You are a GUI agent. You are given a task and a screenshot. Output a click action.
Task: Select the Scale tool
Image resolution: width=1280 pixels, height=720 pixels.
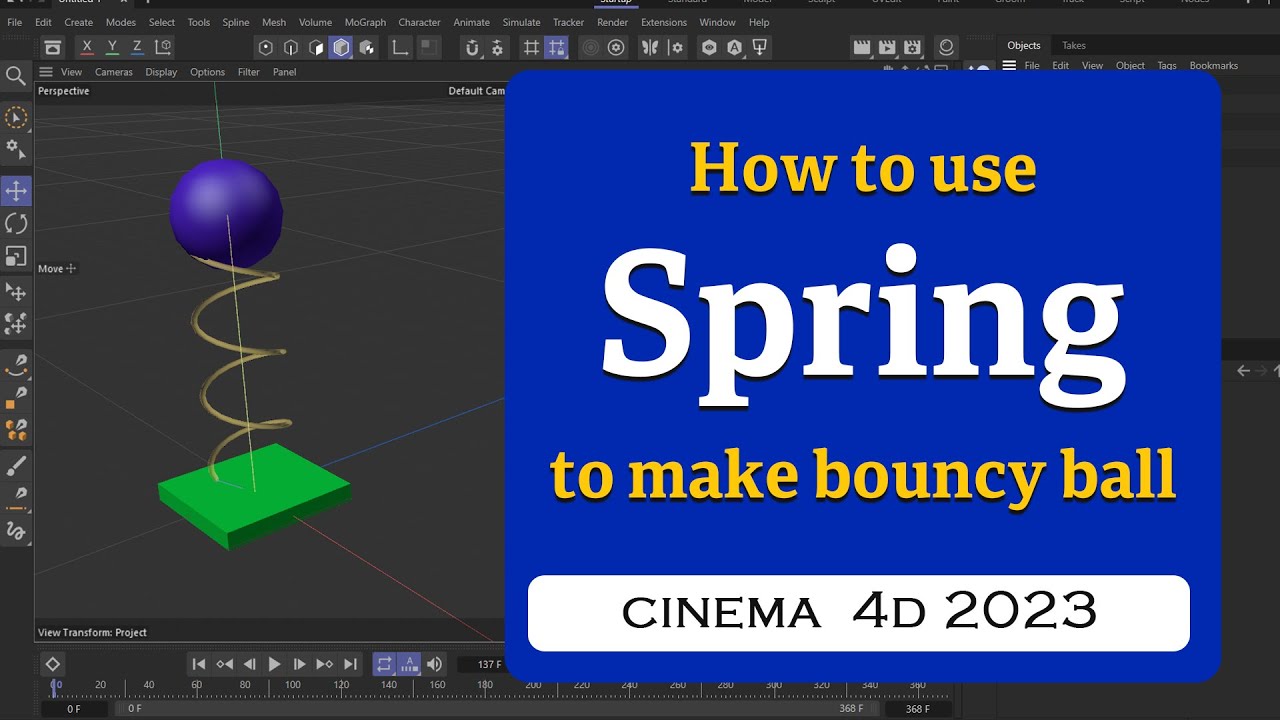point(16,256)
